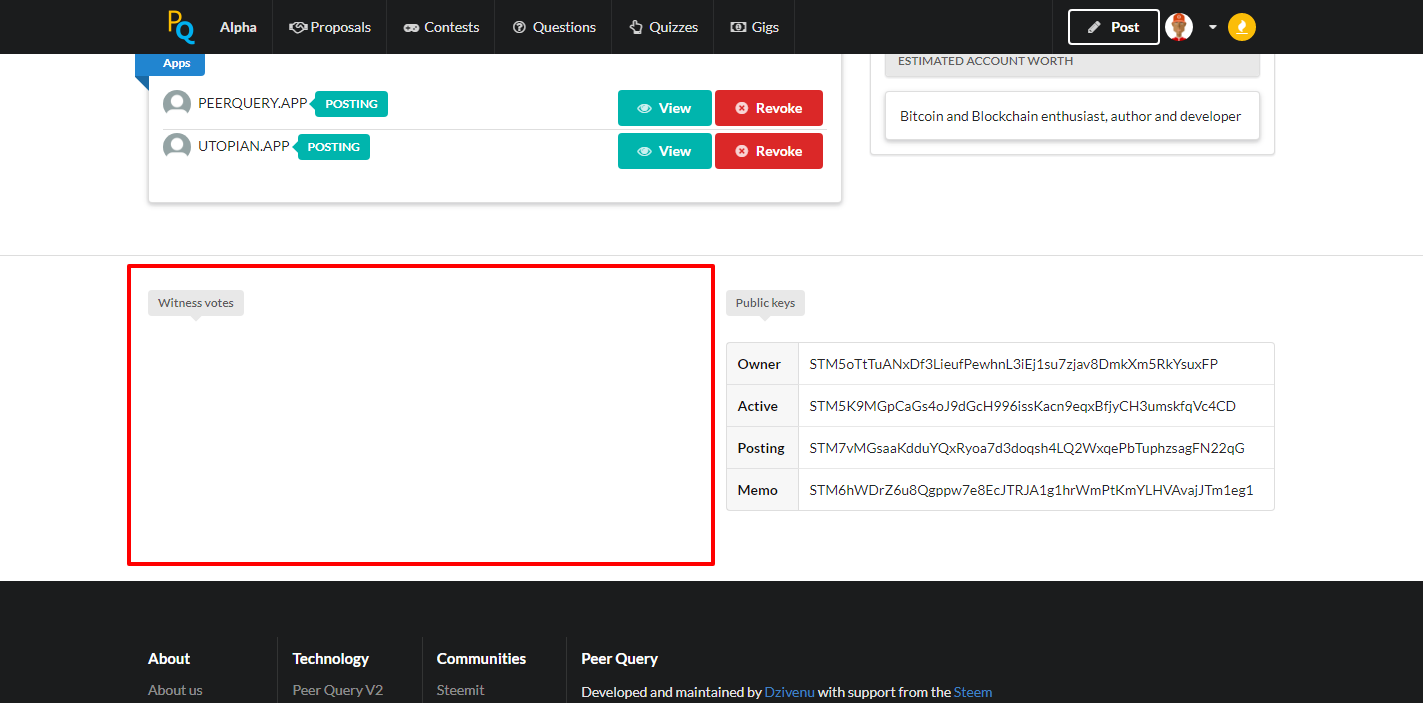1423x703 pixels.
Task: Open the Peer Query PQ logo
Action: pos(181,27)
